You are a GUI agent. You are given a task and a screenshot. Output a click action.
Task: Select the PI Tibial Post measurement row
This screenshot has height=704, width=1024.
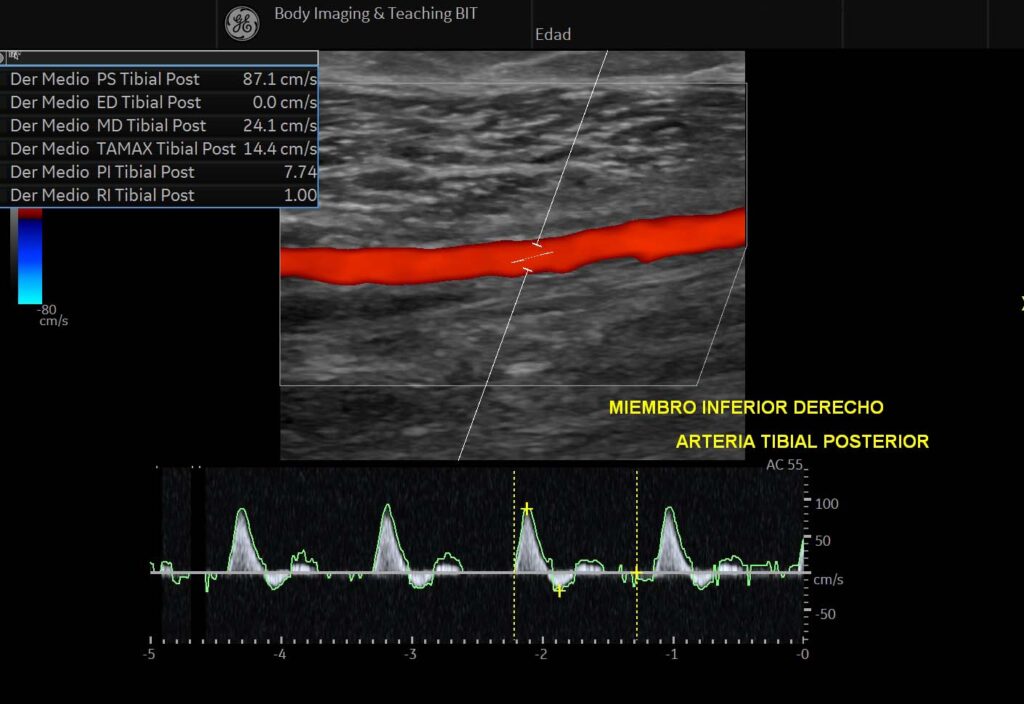pos(160,172)
